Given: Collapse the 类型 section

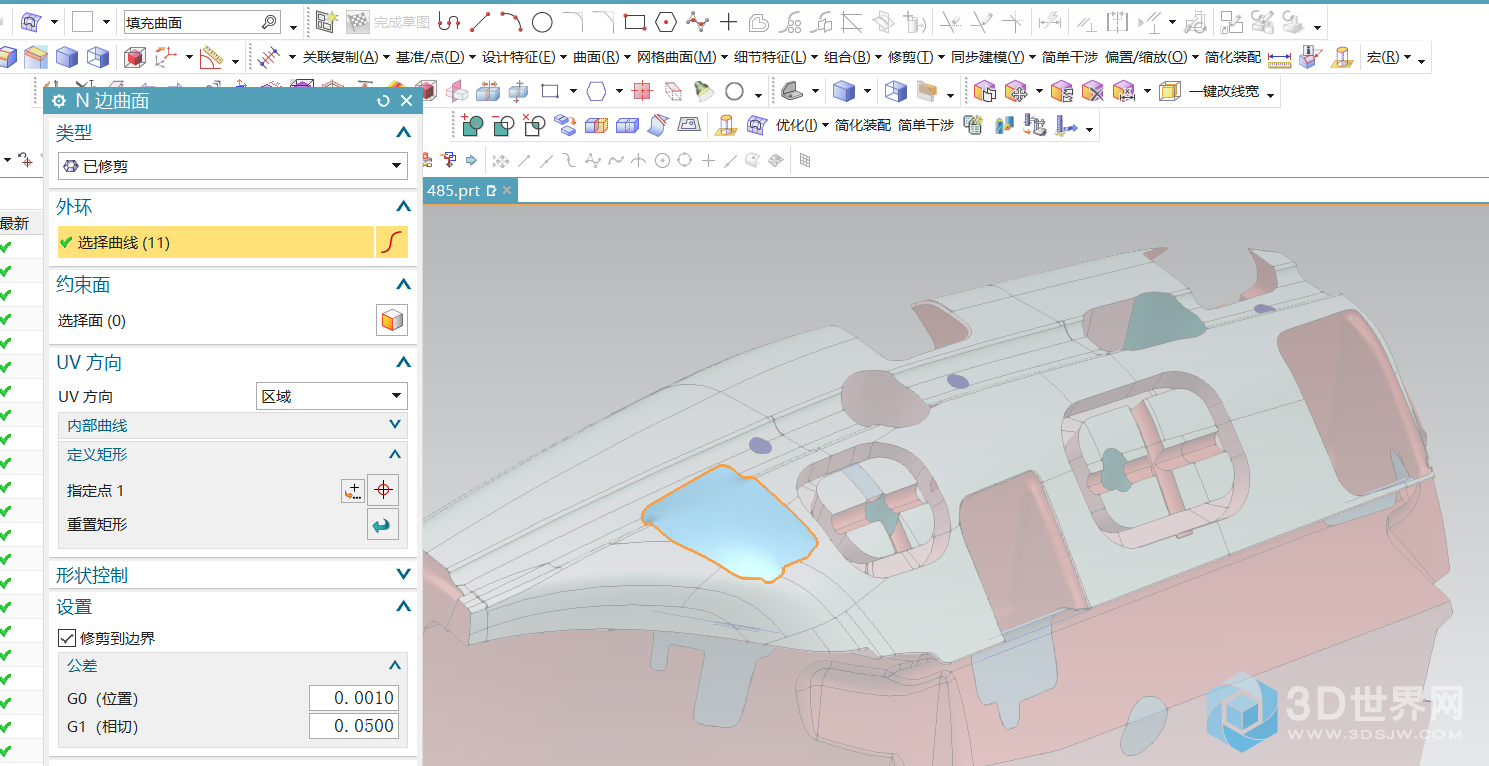Looking at the screenshot, I should (403, 132).
